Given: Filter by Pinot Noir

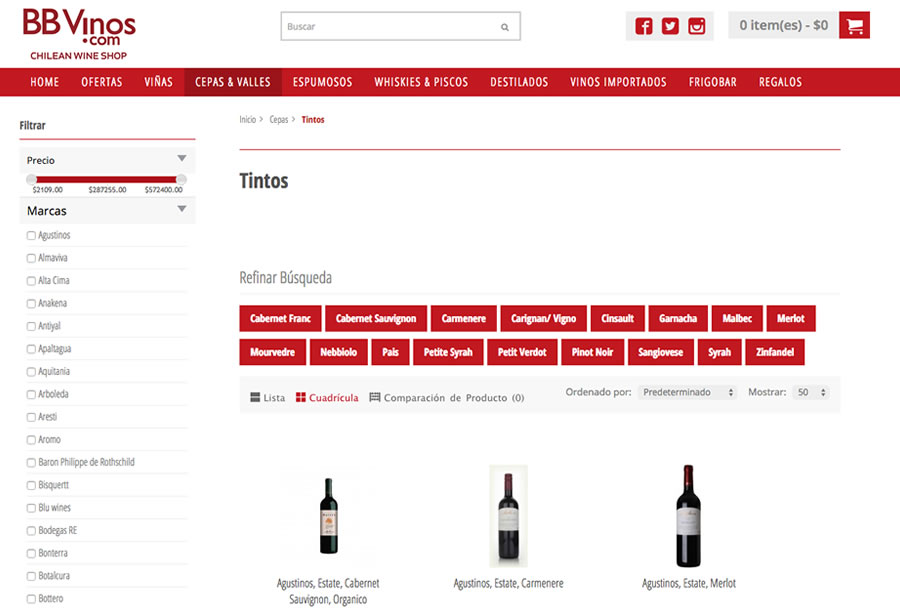Looking at the screenshot, I should coord(592,352).
